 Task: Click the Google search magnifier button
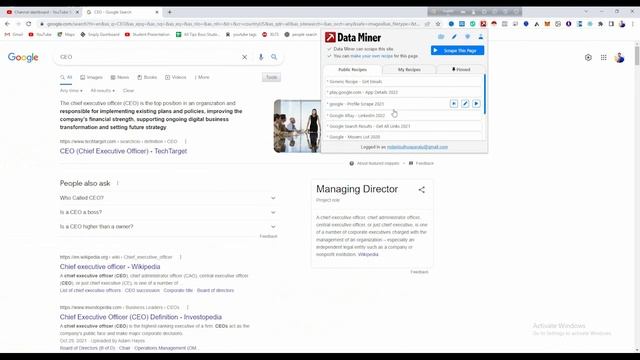click(274, 57)
